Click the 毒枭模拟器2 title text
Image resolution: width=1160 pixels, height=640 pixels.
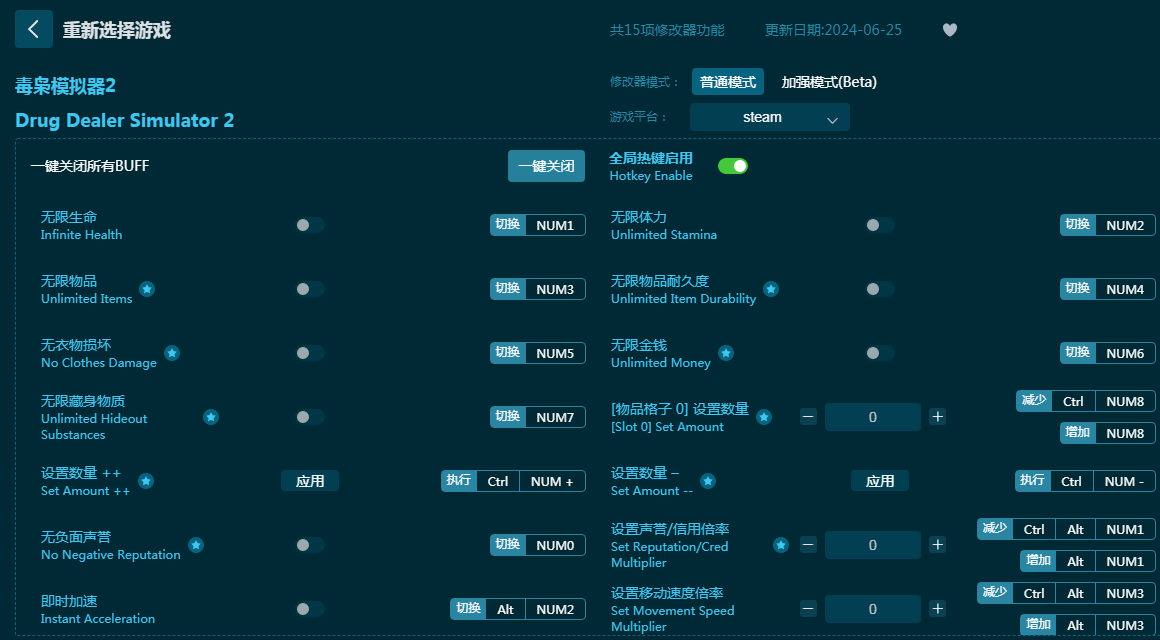click(x=65, y=87)
